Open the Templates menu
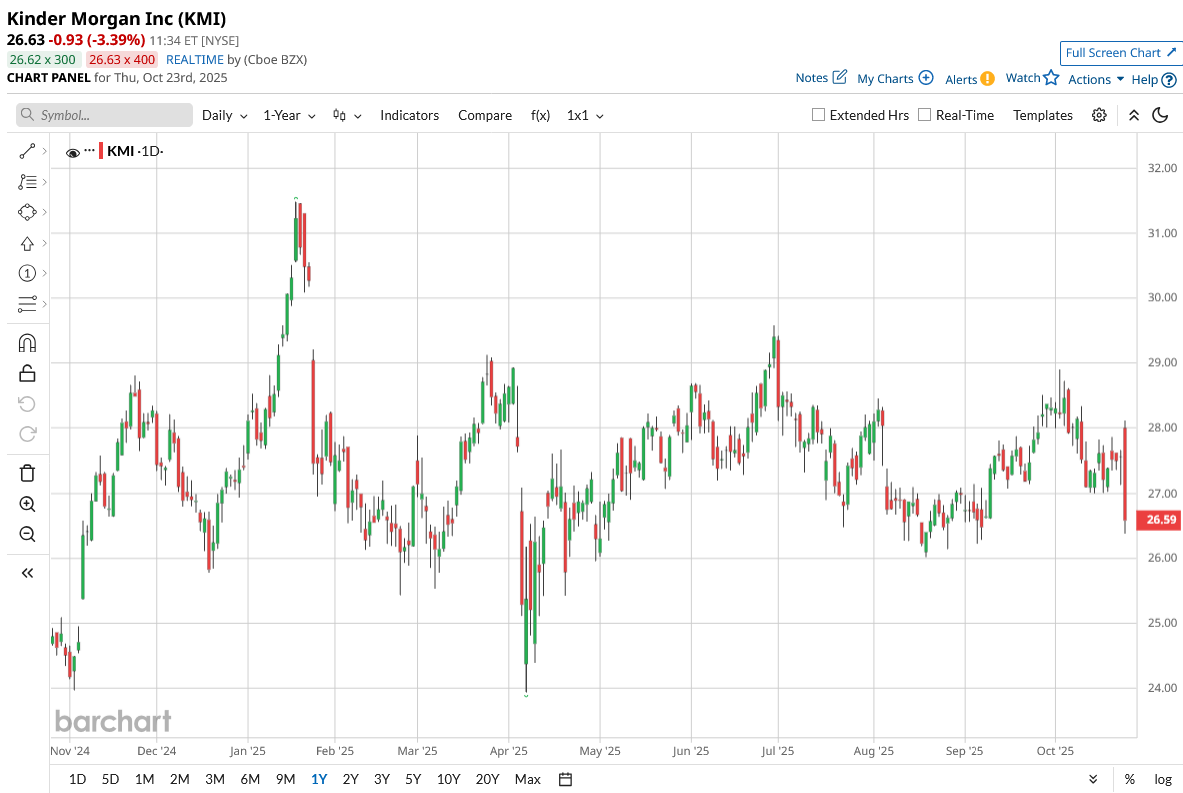 (x=1043, y=115)
